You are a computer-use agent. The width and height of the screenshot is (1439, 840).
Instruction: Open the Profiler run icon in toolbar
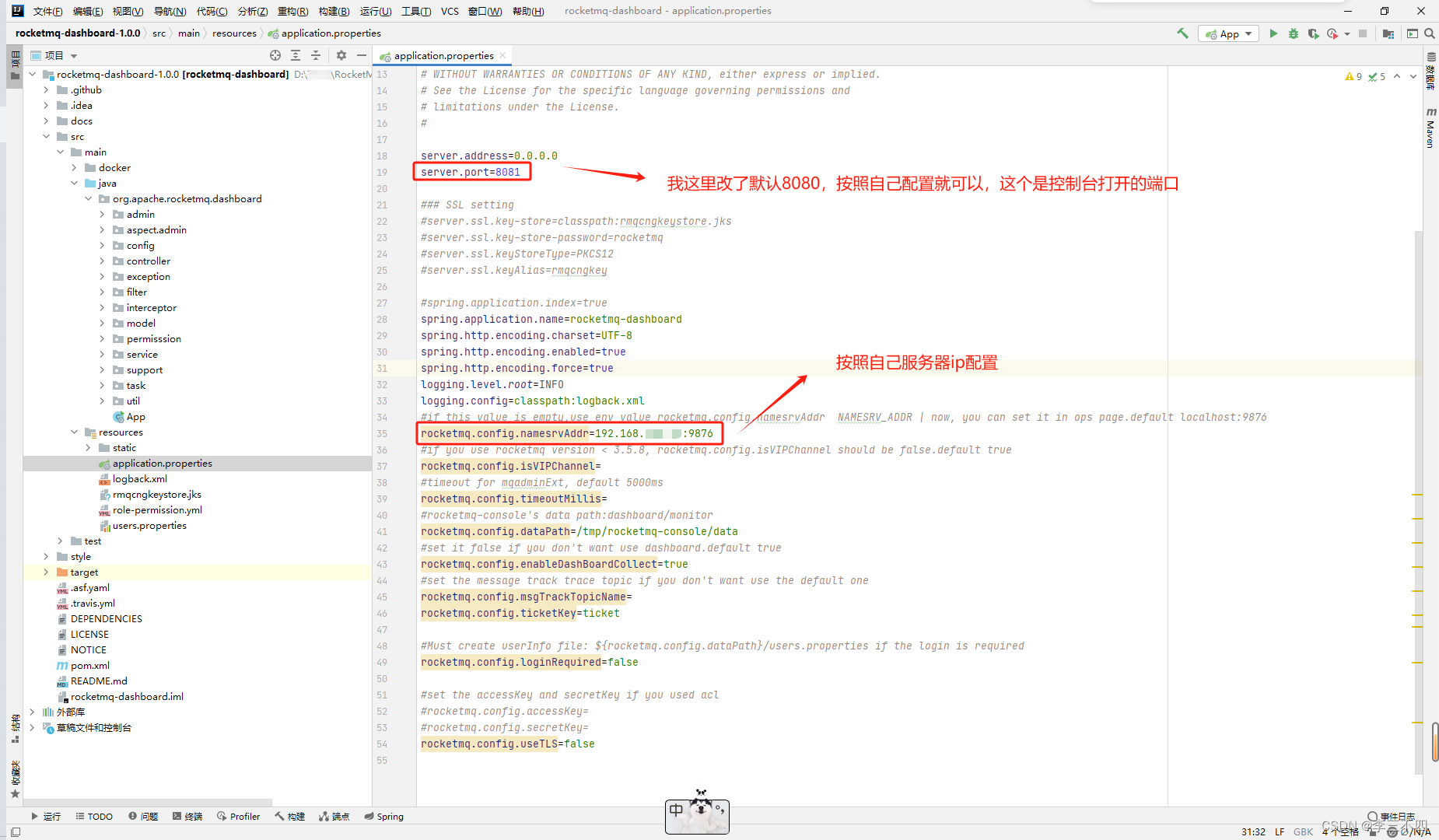[1333, 33]
